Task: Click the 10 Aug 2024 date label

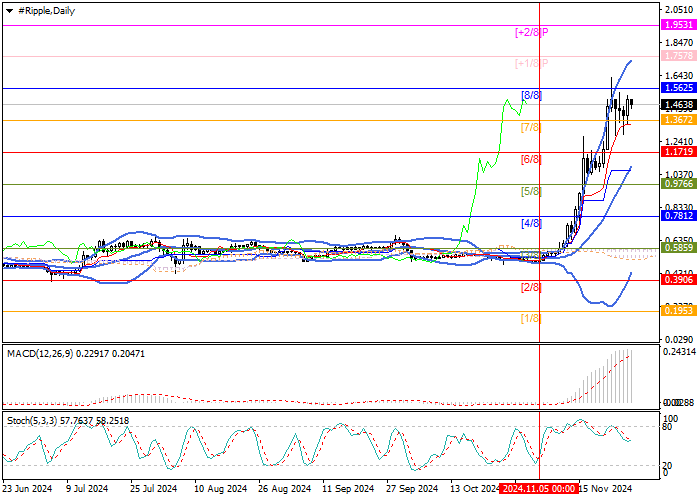Action: (x=221, y=489)
